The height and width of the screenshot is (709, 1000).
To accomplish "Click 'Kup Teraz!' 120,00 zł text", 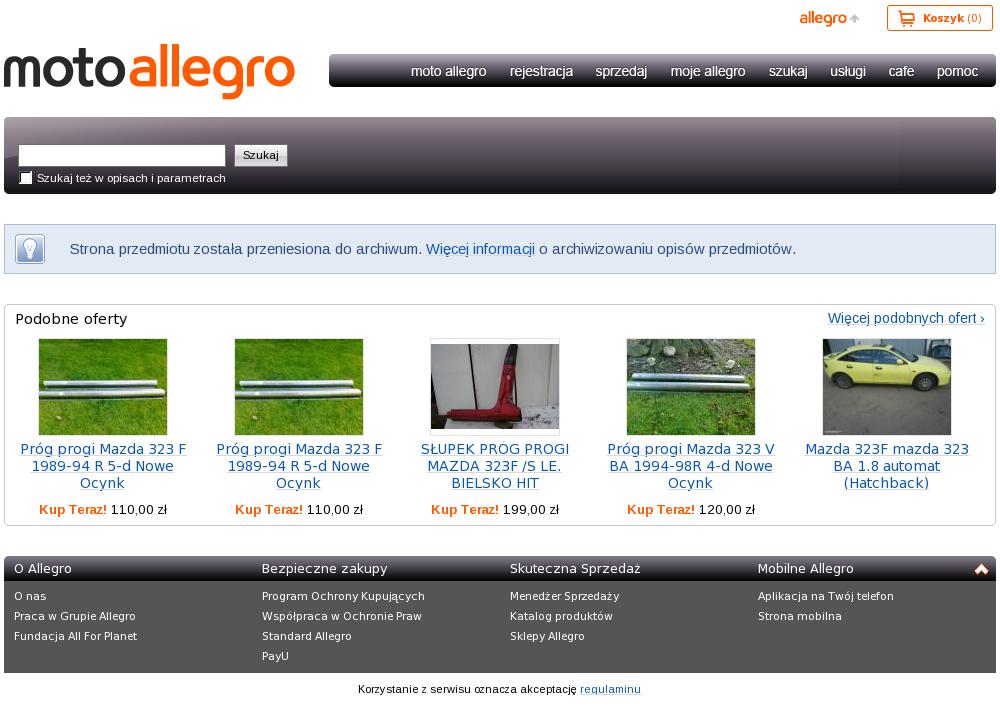I will tap(691, 509).
